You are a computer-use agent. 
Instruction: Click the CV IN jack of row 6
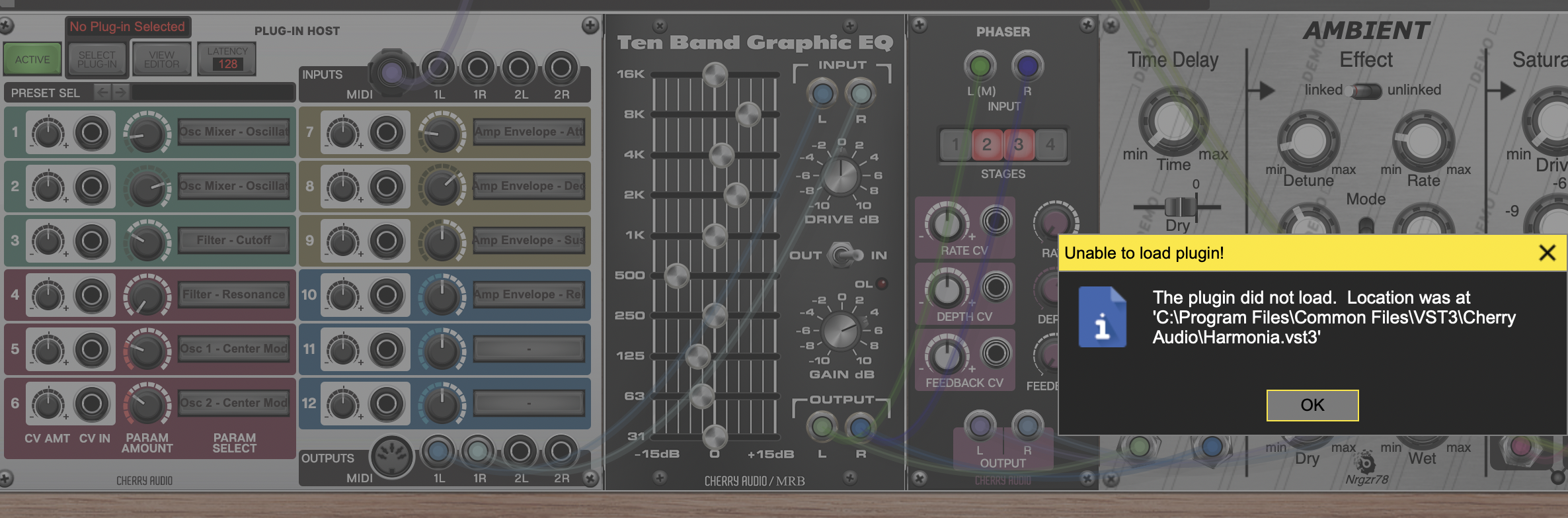click(92, 404)
